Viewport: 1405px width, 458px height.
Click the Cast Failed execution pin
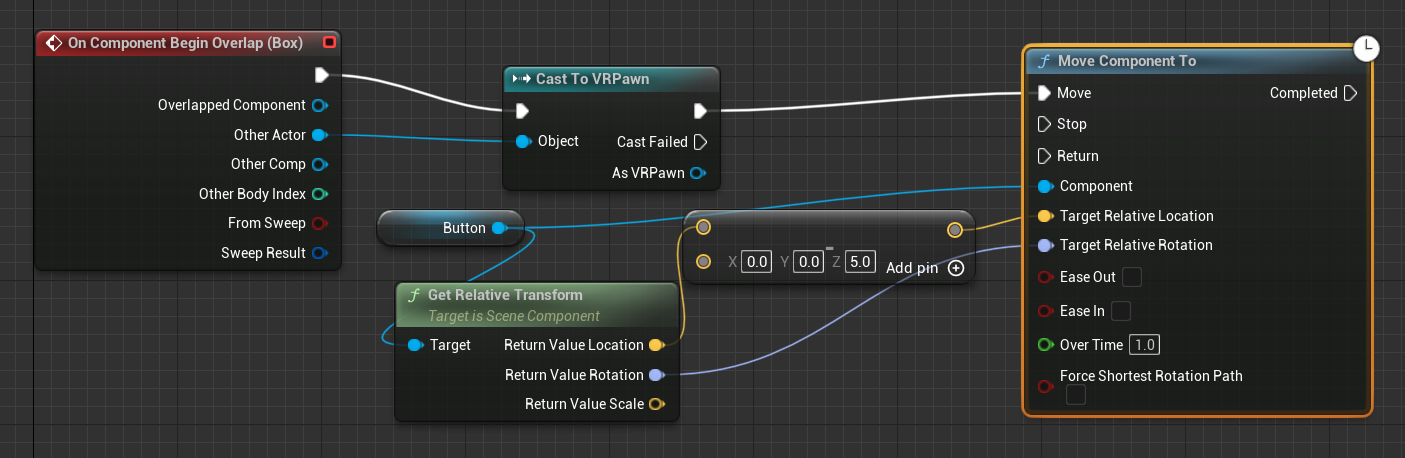[x=700, y=142]
